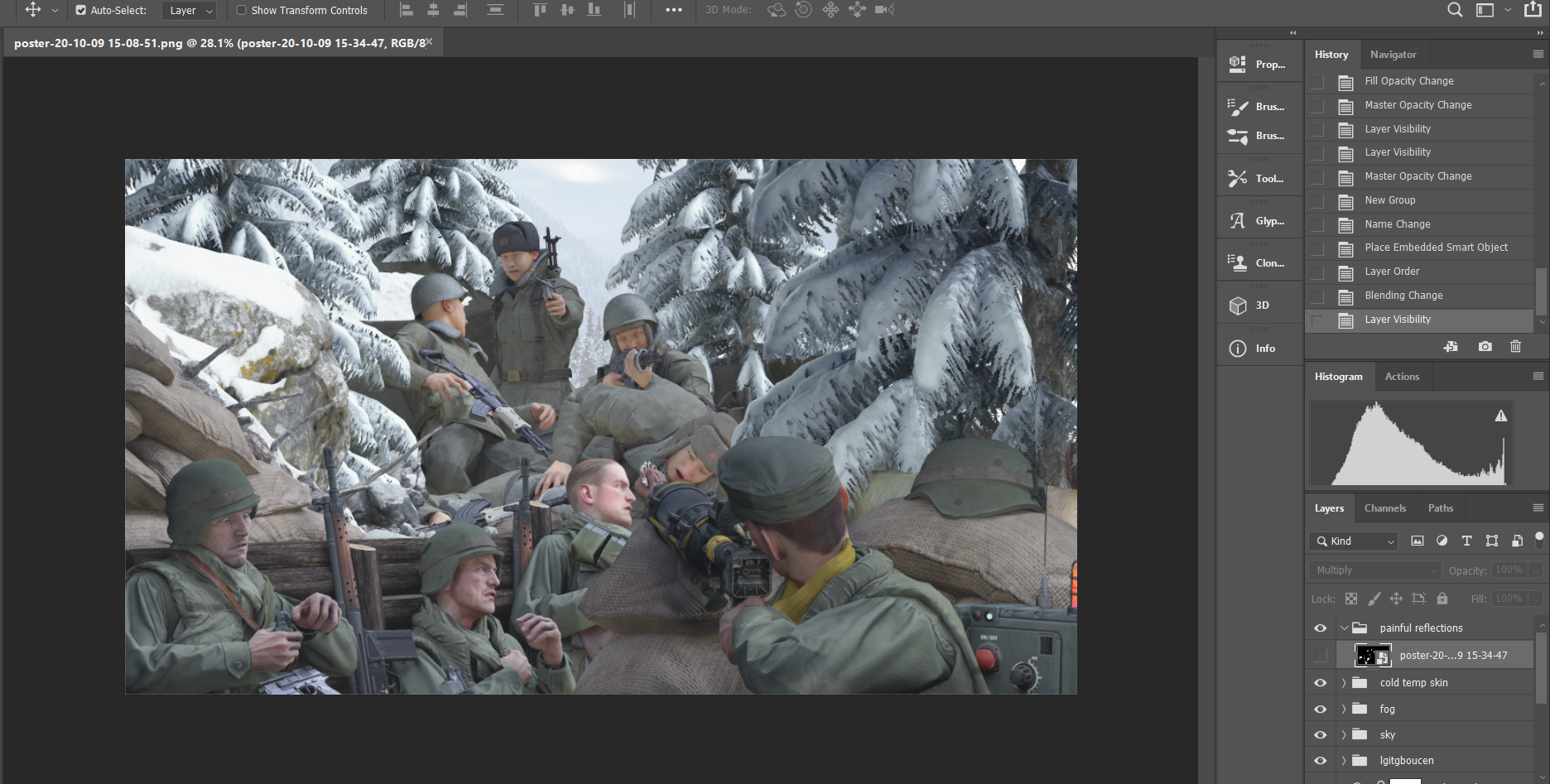Filter layers by shape layers icon
The image size is (1550, 784).
click(x=1492, y=541)
